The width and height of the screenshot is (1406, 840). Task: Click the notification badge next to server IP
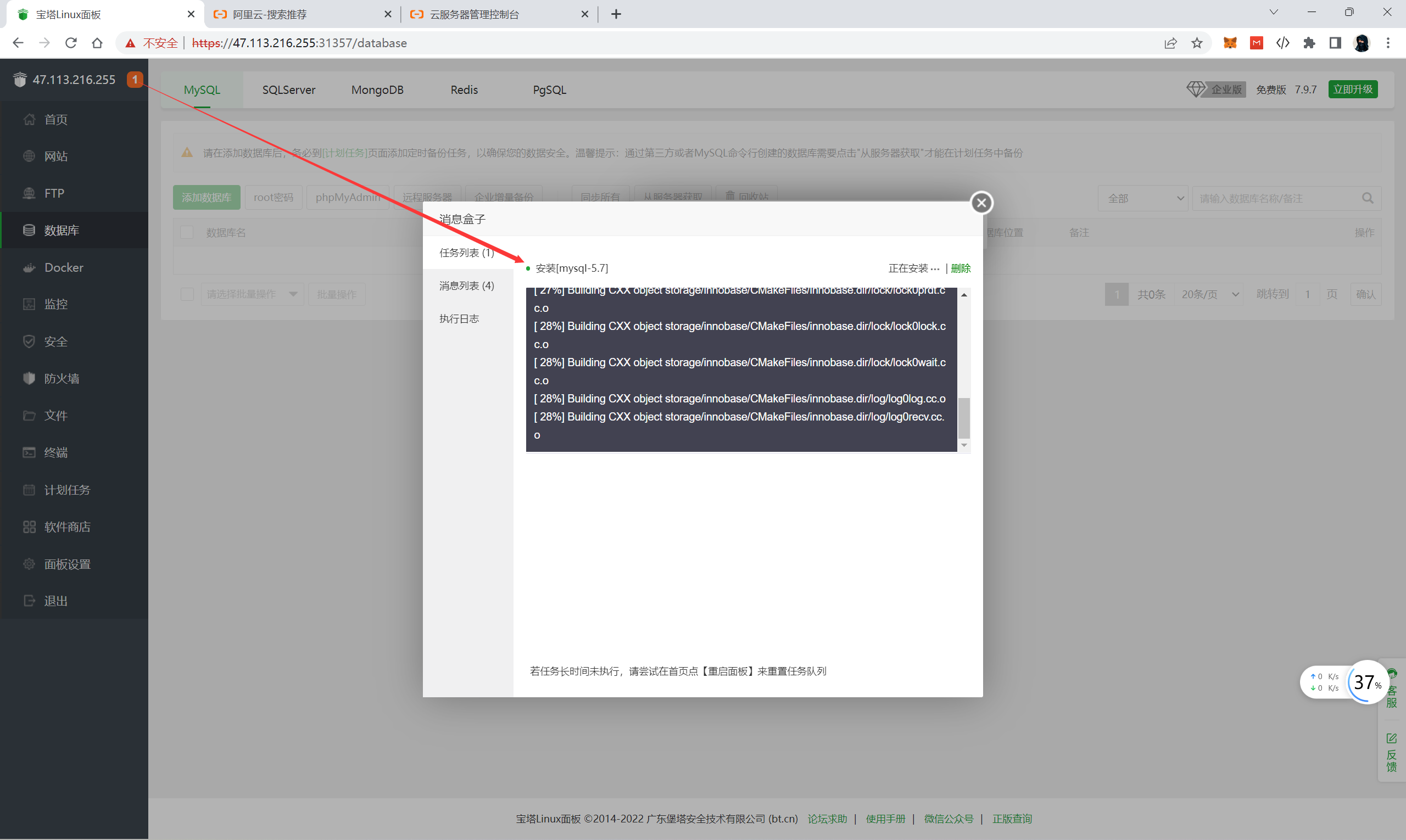click(x=135, y=79)
